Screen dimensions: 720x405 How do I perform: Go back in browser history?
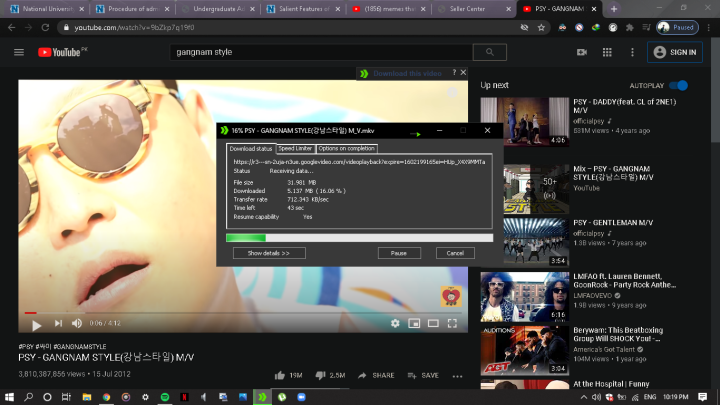pos(11,28)
